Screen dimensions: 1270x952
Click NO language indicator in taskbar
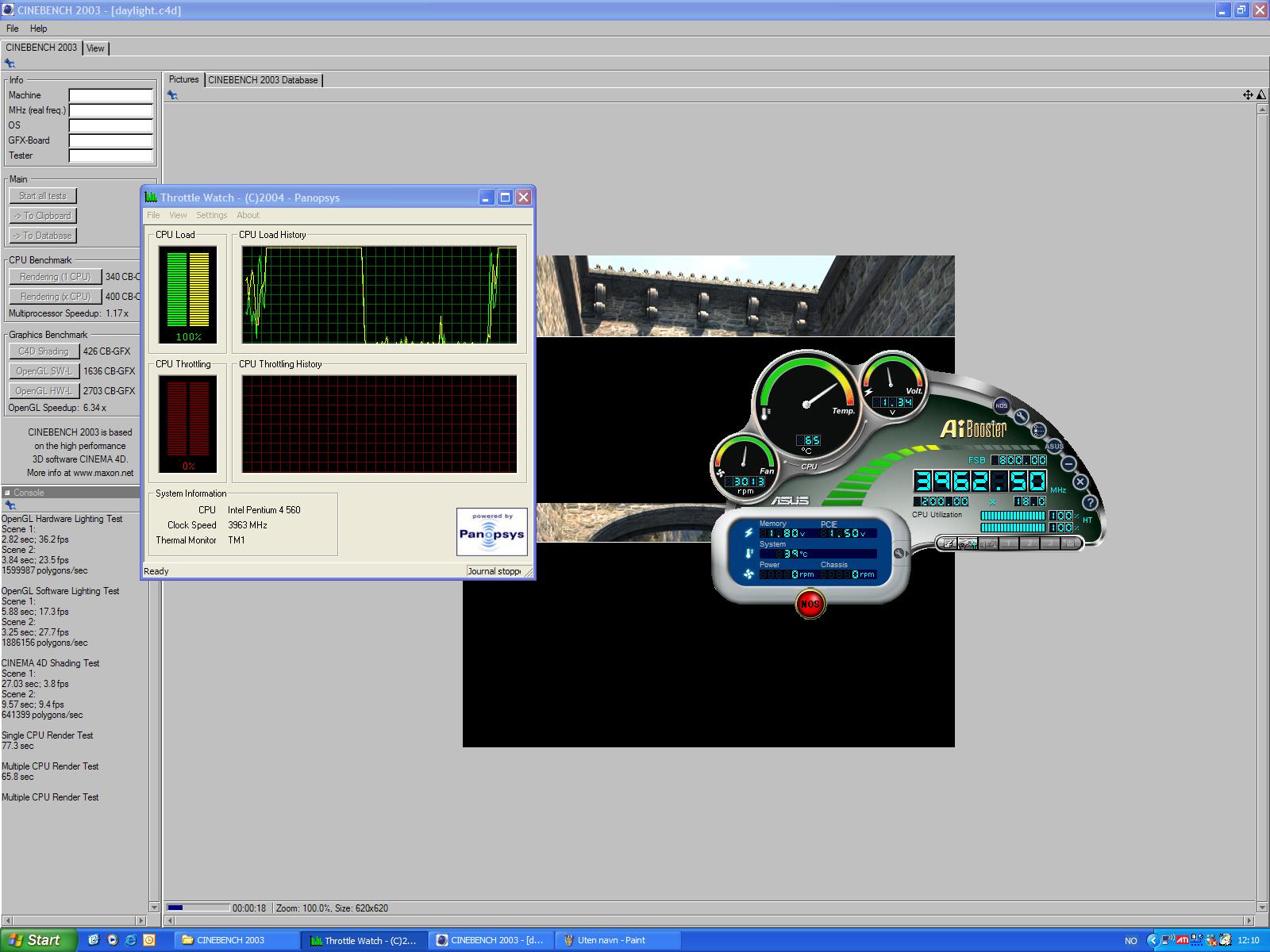pyautogui.click(x=1131, y=941)
